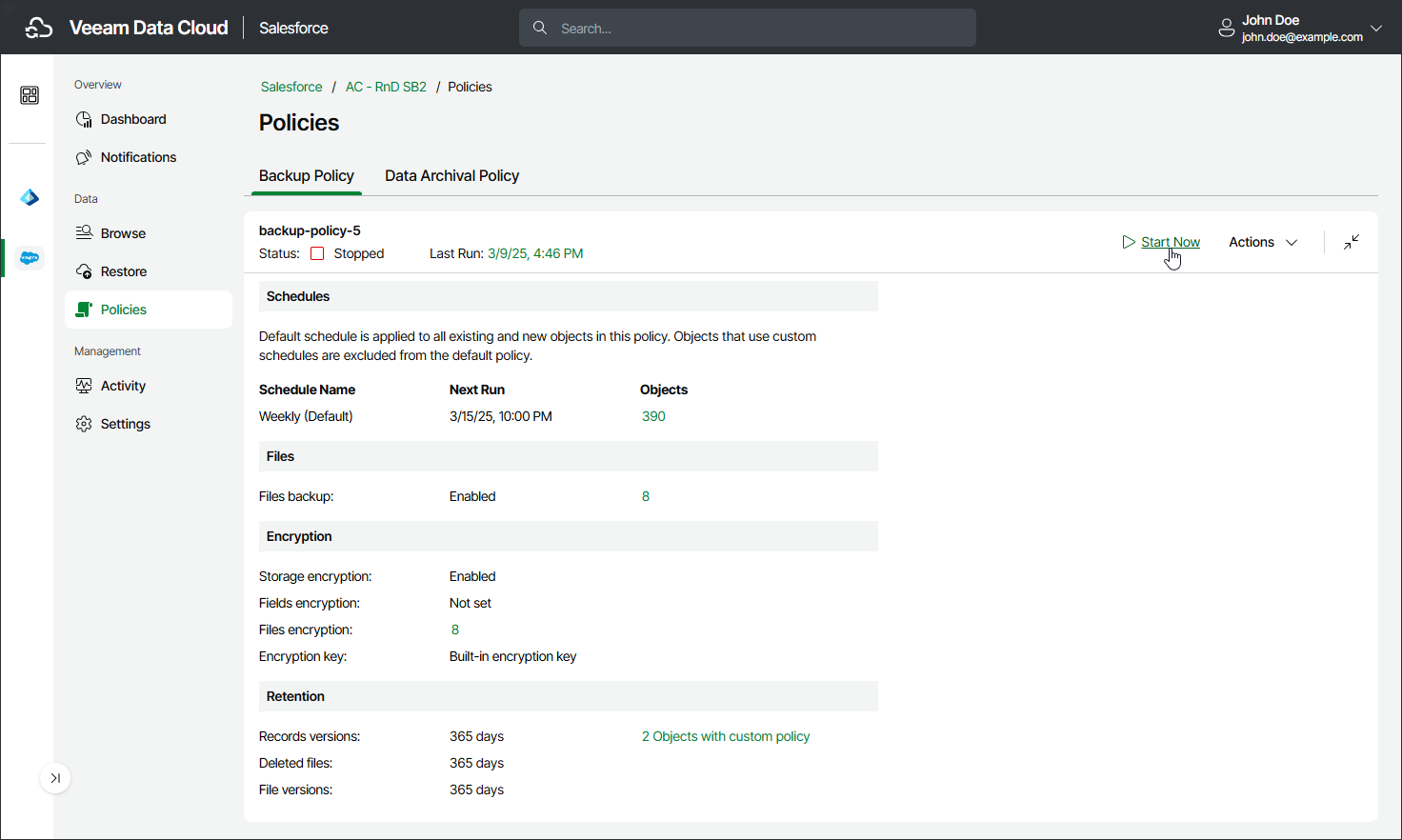Click the Weekly (Default) schedule name
The height and width of the screenshot is (840, 1402).
point(306,416)
